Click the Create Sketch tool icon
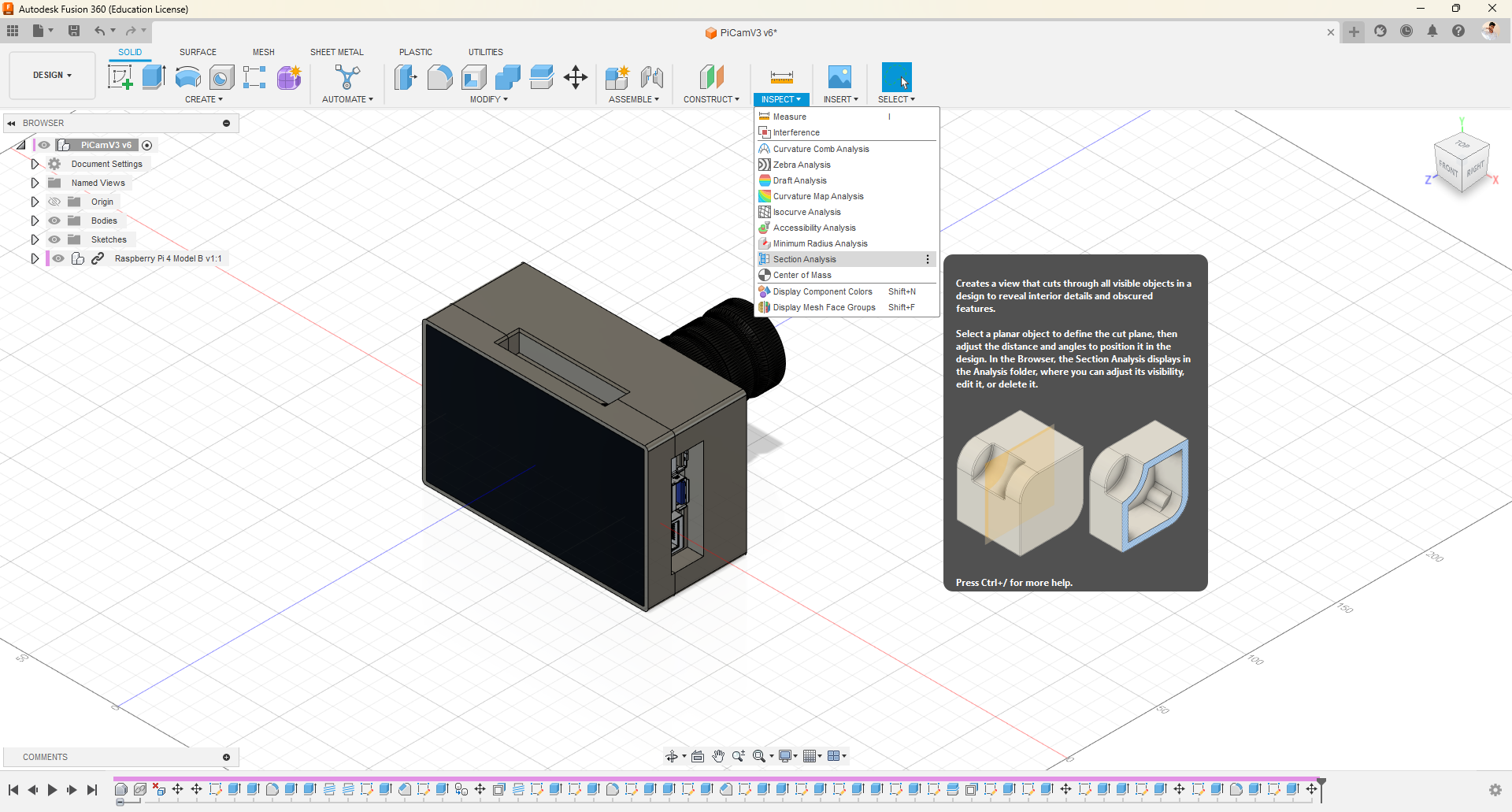The height and width of the screenshot is (812, 1512). pyautogui.click(x=120, y=77)
